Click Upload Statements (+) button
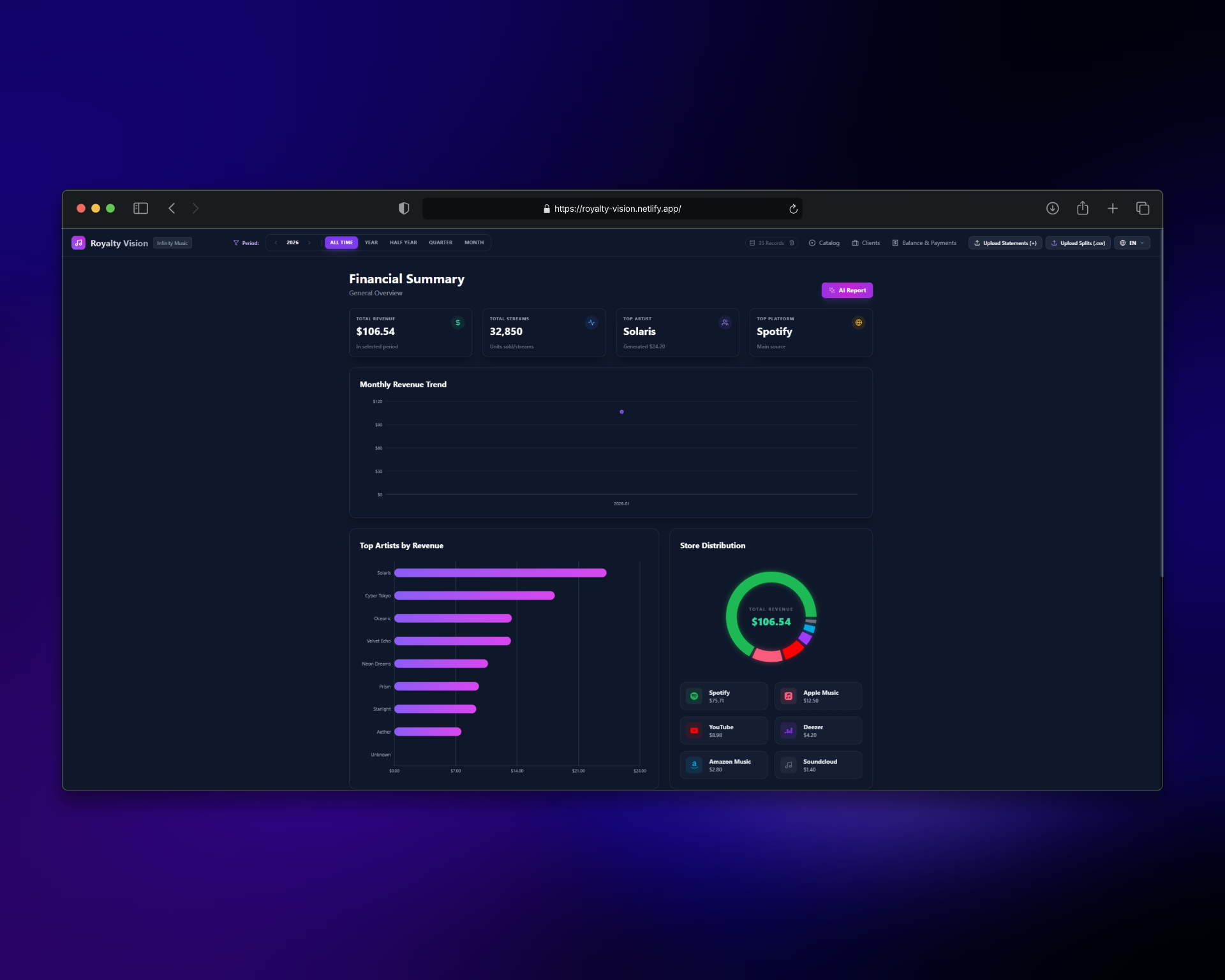Viewport: 1225px width, 980px height. tap(1006, 242)
